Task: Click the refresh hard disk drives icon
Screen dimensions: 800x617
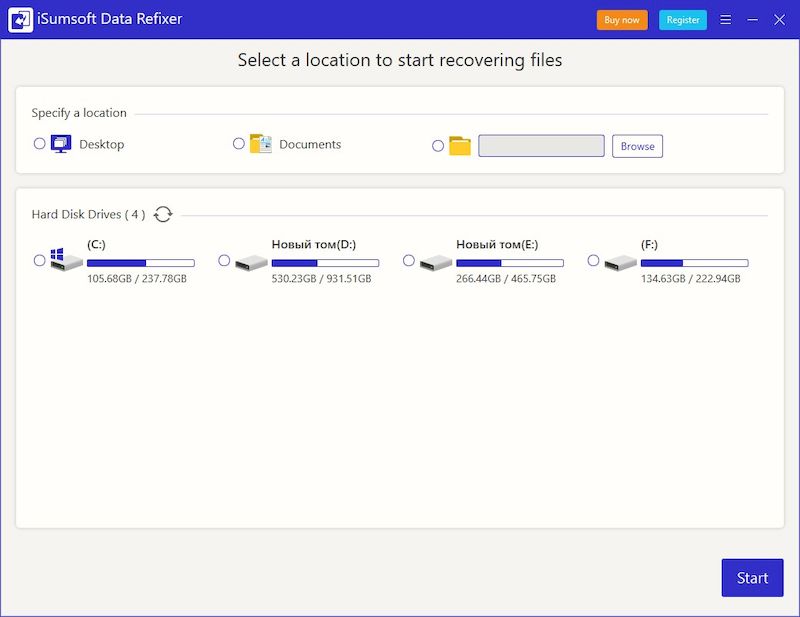Action: click(163, 214)
